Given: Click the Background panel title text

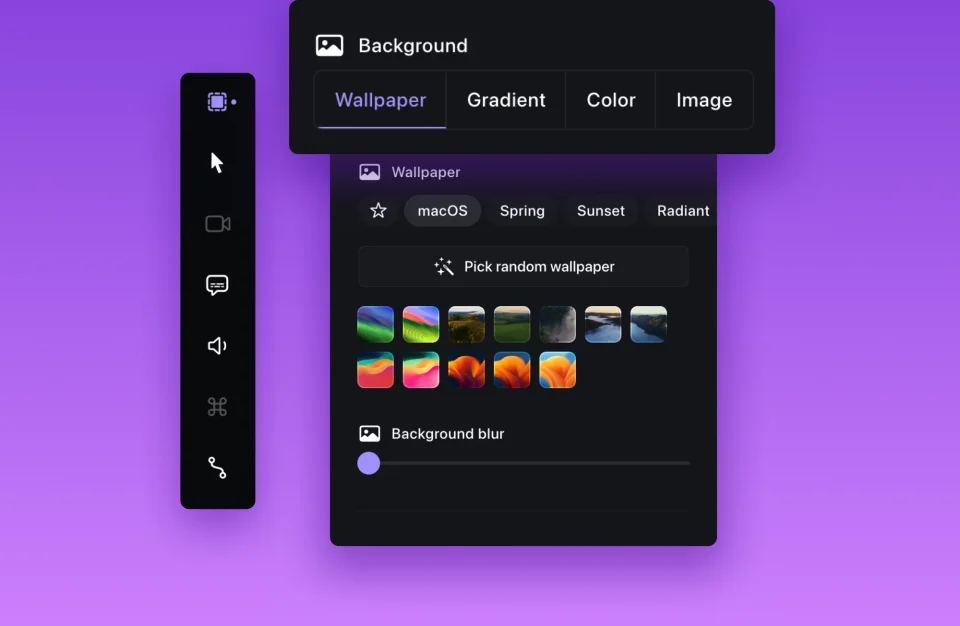Looking at the screenshot, I should coord(413,45).
